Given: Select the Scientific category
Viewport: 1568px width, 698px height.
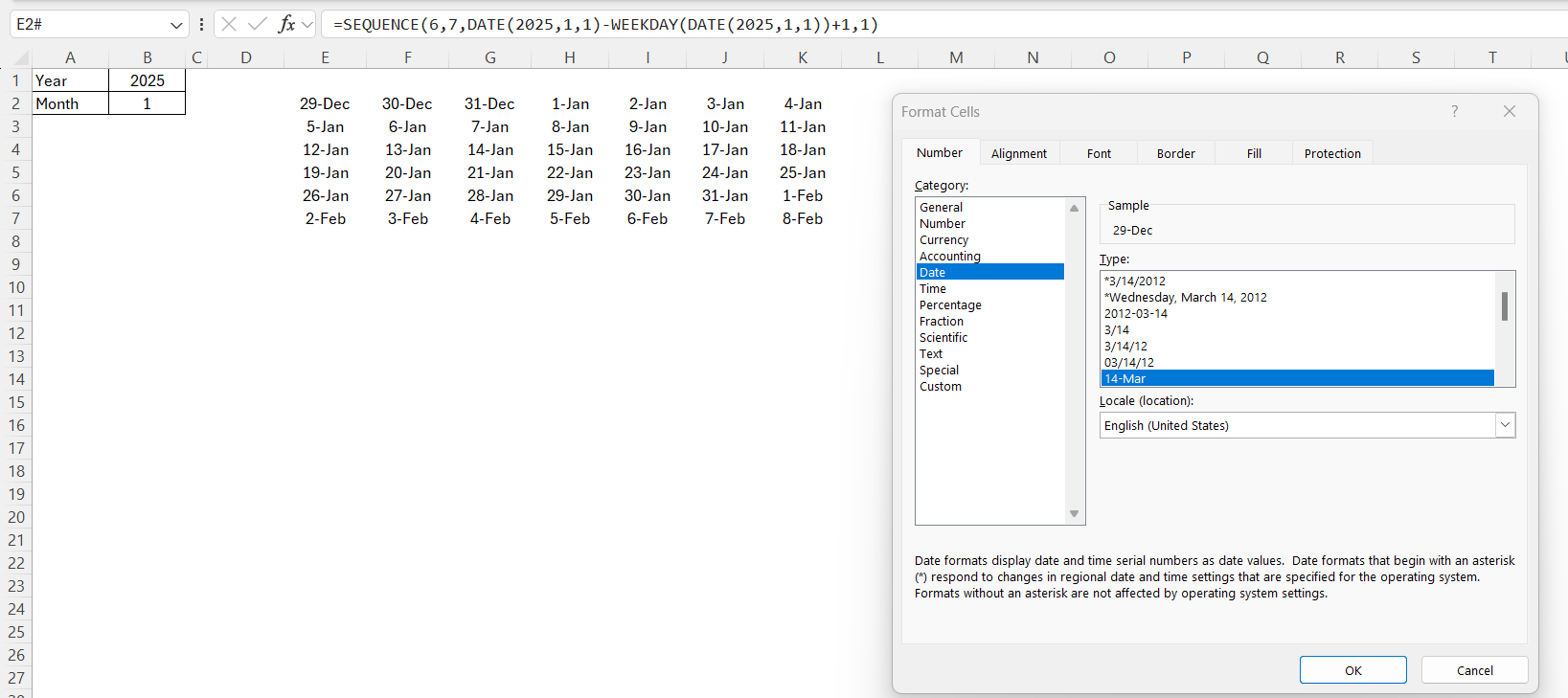Looking at the screenshot, I should coord(989,337).
